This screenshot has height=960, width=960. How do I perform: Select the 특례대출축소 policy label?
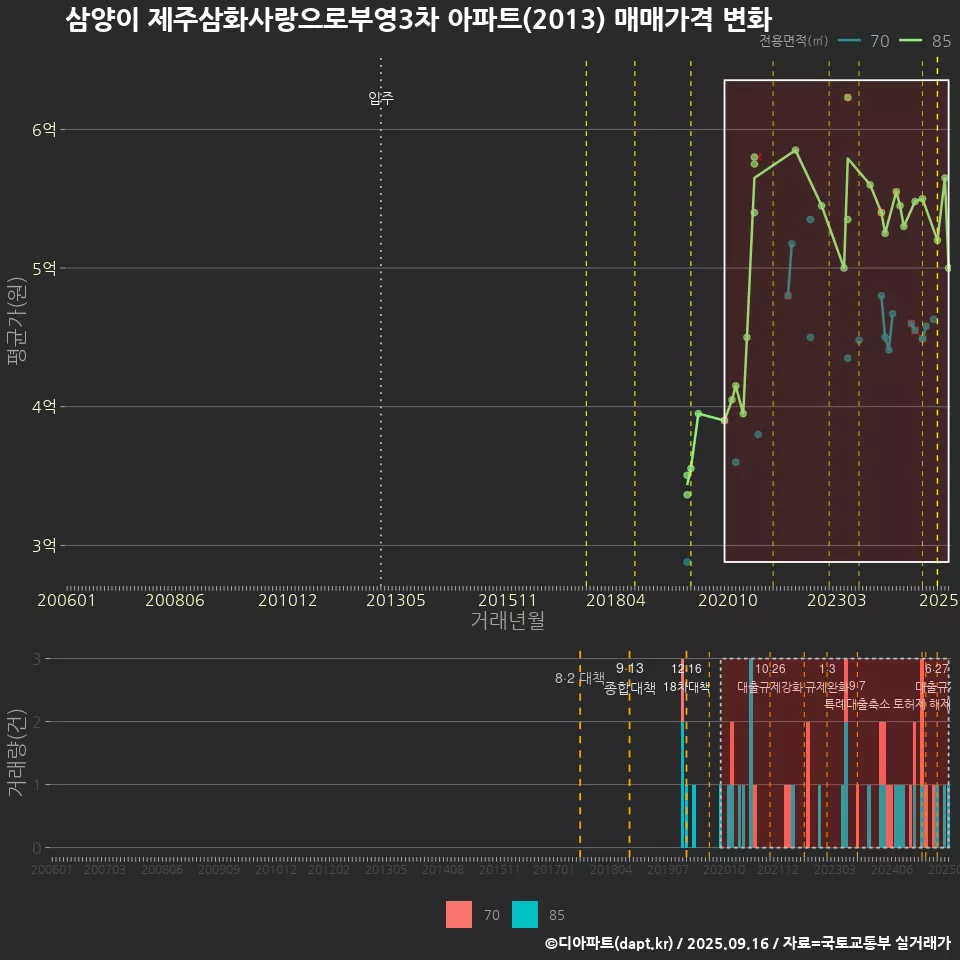coord(857,704)
